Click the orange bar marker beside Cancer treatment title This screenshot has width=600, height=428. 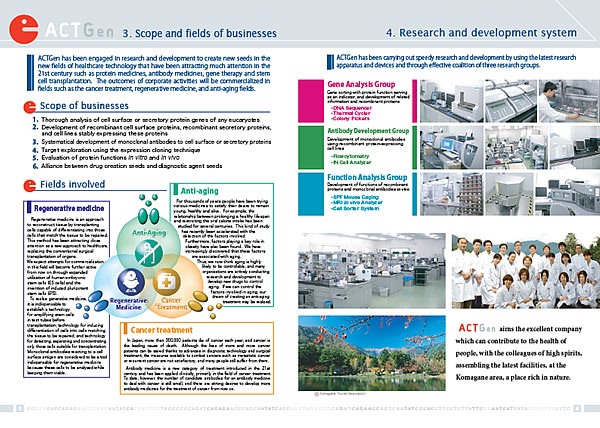(124, 329)
